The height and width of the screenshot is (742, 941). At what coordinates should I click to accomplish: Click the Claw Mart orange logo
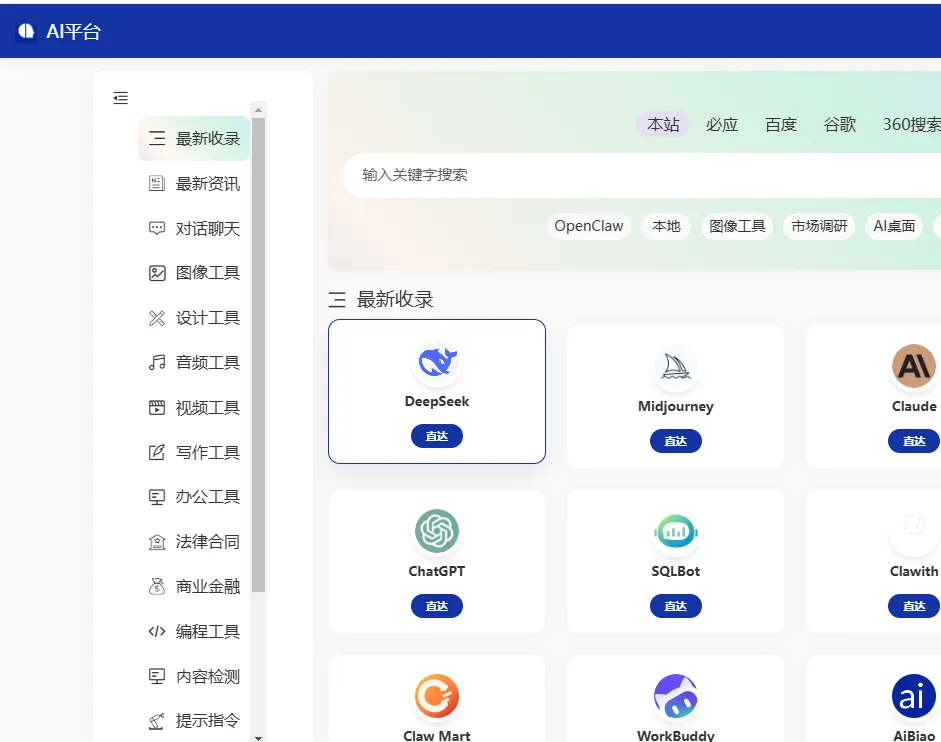click(x=437, y=696)
